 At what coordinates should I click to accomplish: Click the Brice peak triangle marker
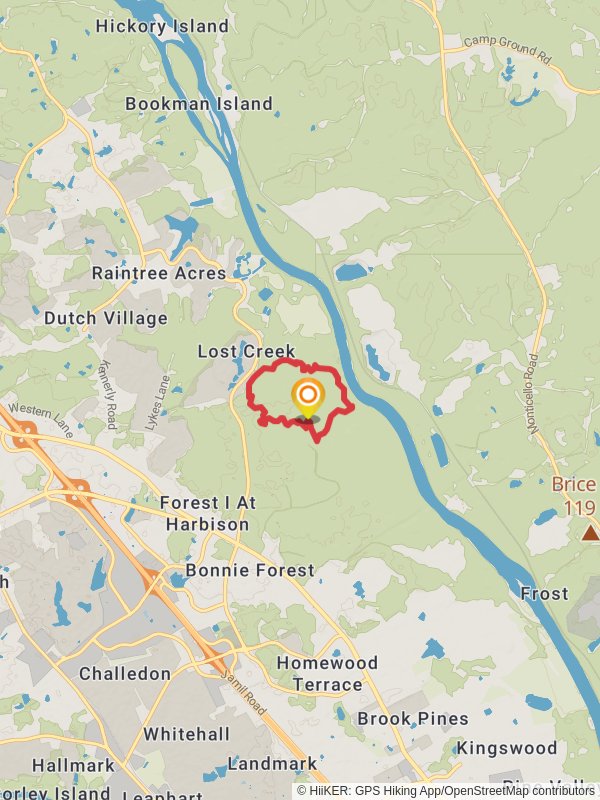590,533
